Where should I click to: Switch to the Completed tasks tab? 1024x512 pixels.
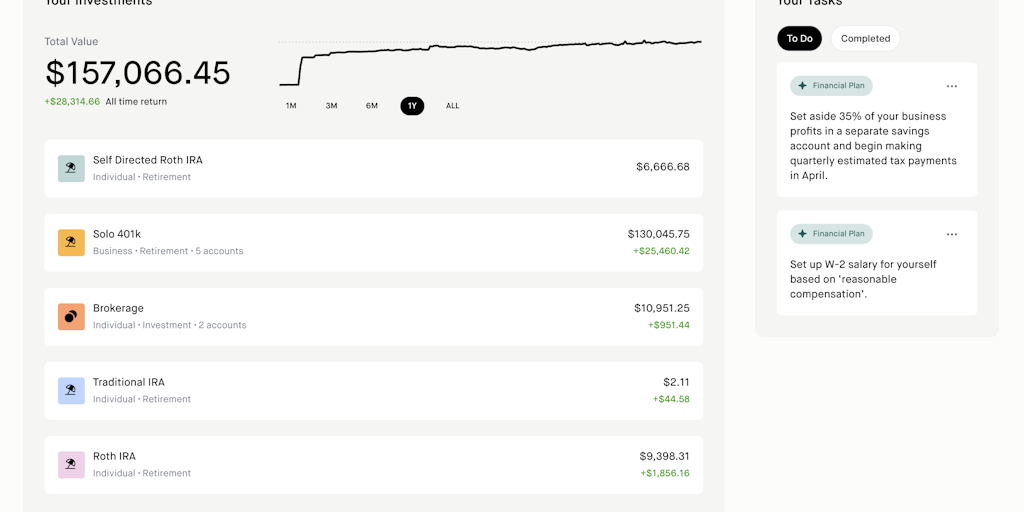(x=865, y=39)
